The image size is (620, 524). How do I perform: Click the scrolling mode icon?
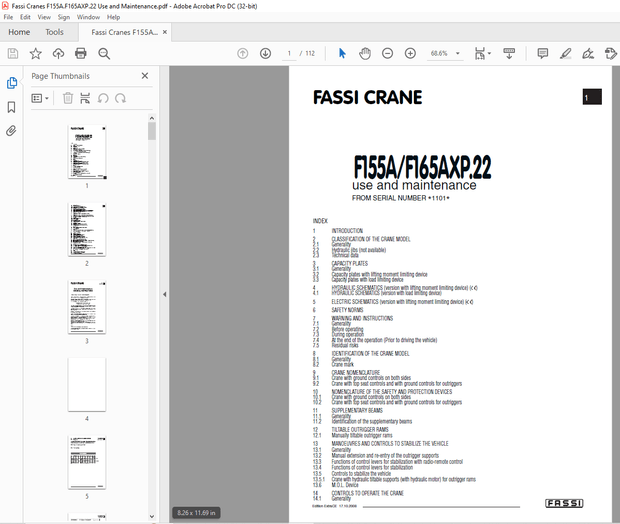(509, 53)
